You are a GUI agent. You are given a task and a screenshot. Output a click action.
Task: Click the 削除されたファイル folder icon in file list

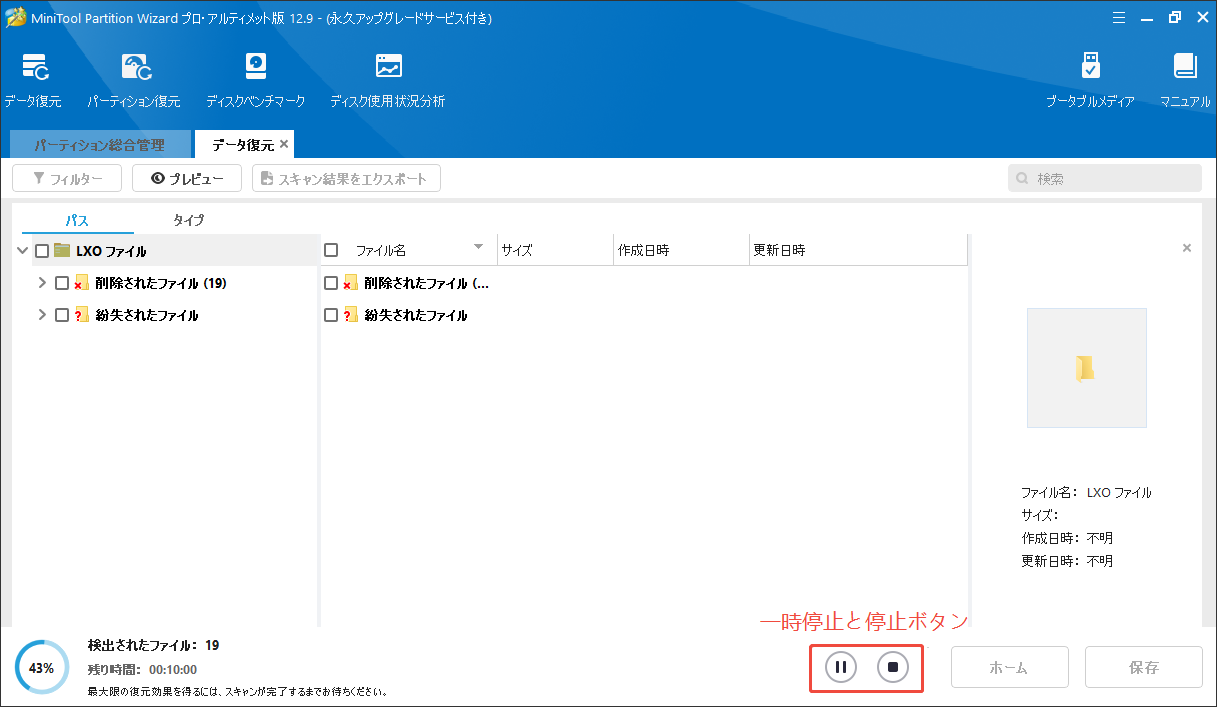point(350,283)
